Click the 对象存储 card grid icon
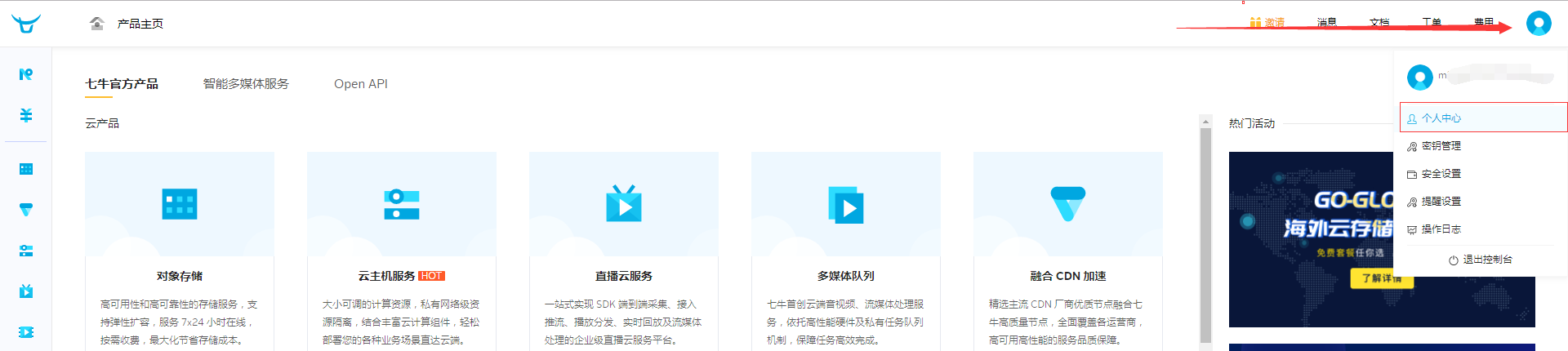 click(180, 204)
